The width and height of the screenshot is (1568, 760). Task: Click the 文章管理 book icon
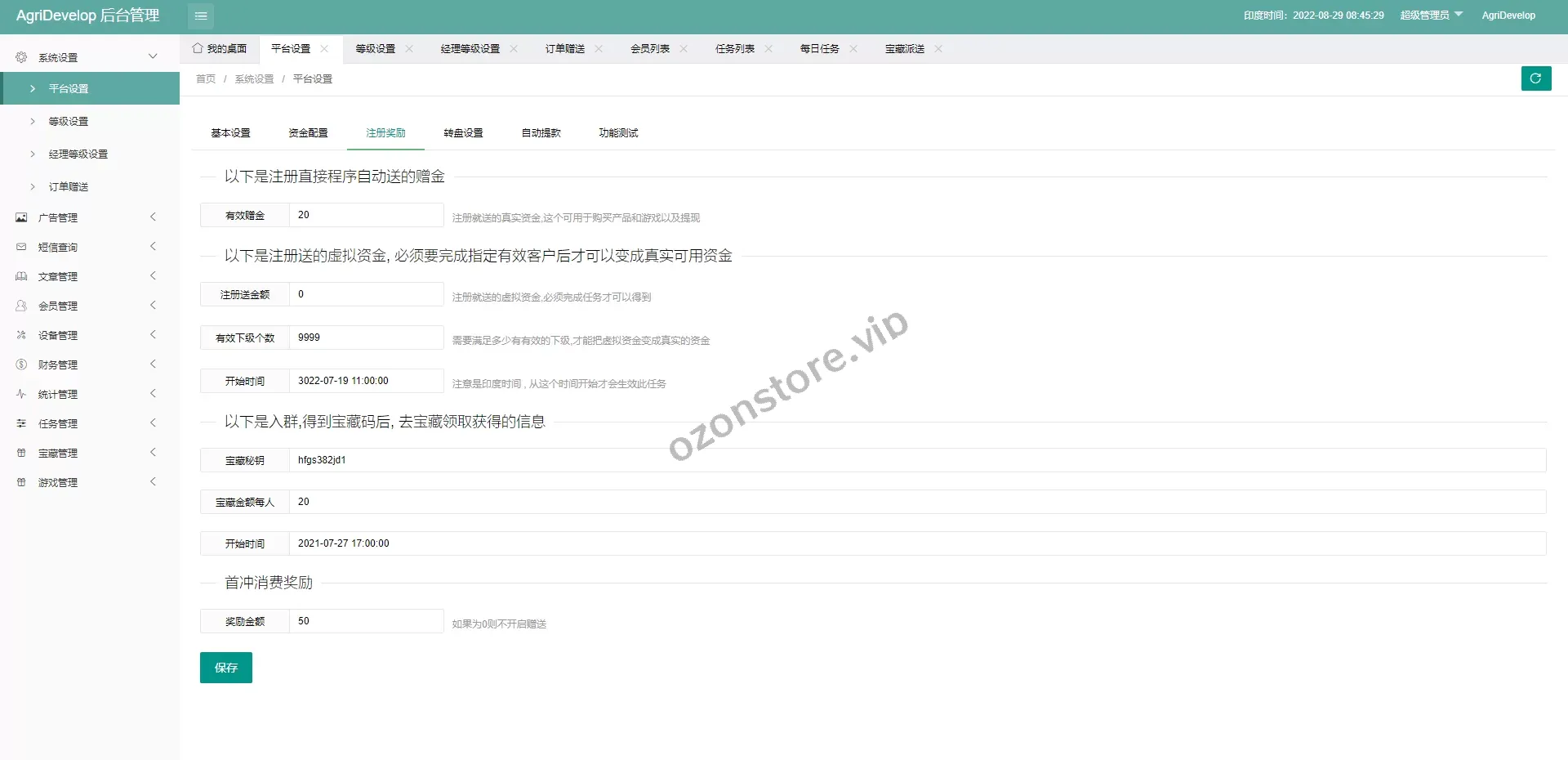[x=21, y=276]
